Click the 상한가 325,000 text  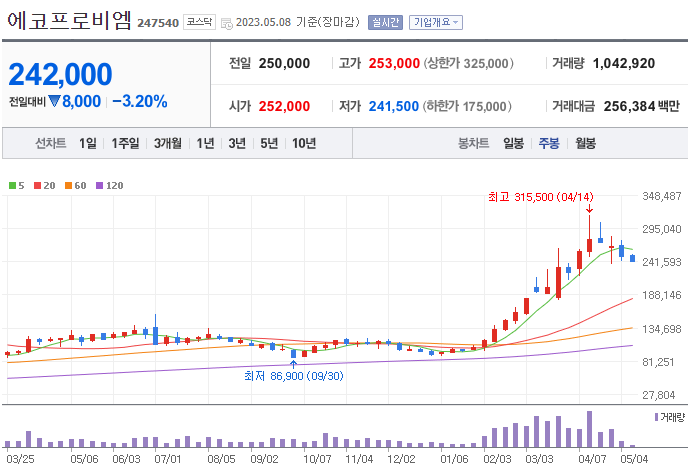[x=468, y=64]
